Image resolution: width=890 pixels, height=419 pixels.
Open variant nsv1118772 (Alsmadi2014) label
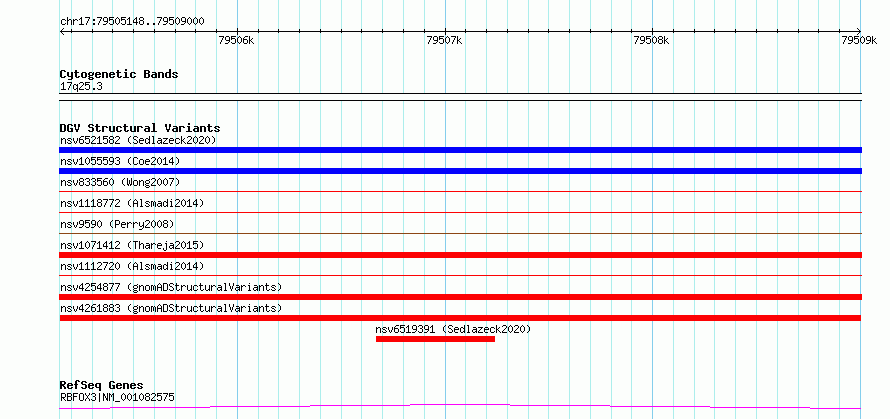(x=132, y=203)
